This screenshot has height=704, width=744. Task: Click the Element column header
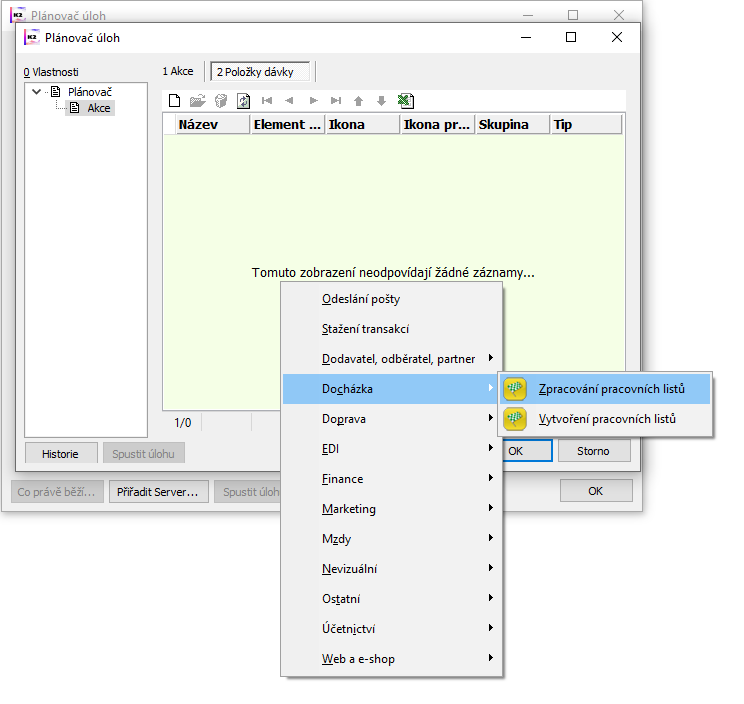(288, 125)
